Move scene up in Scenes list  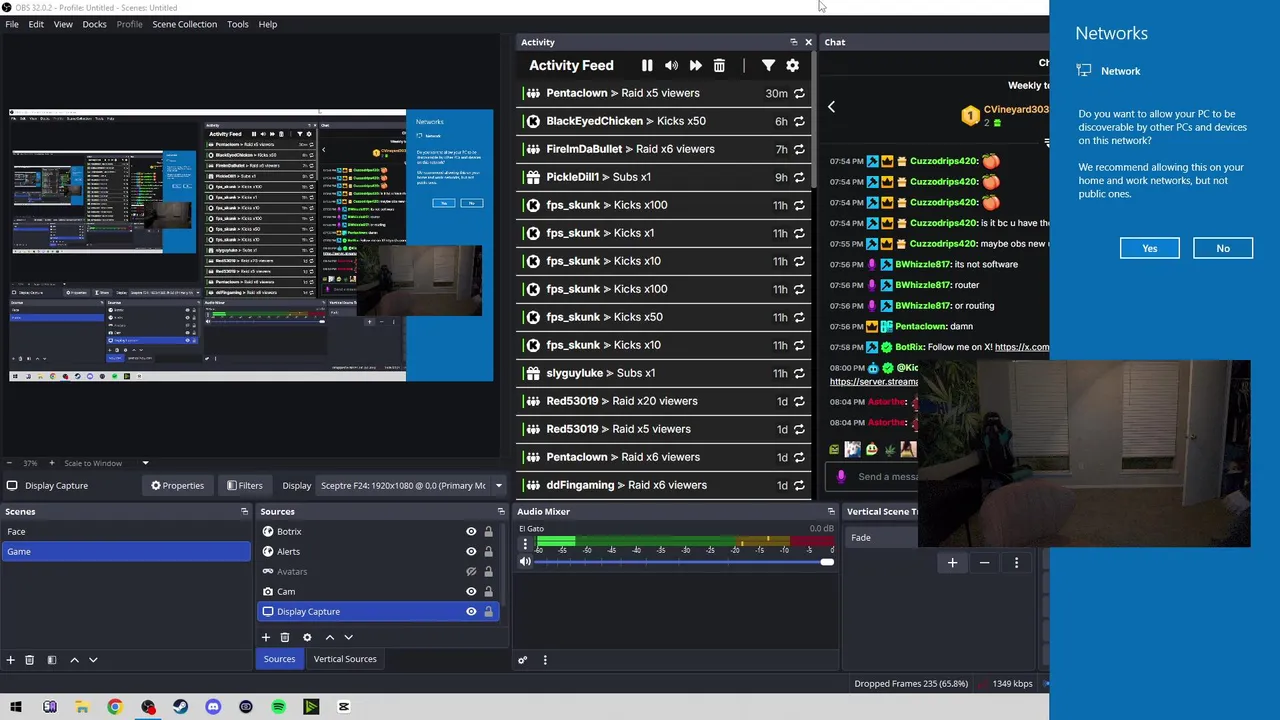tap(74, 660)
